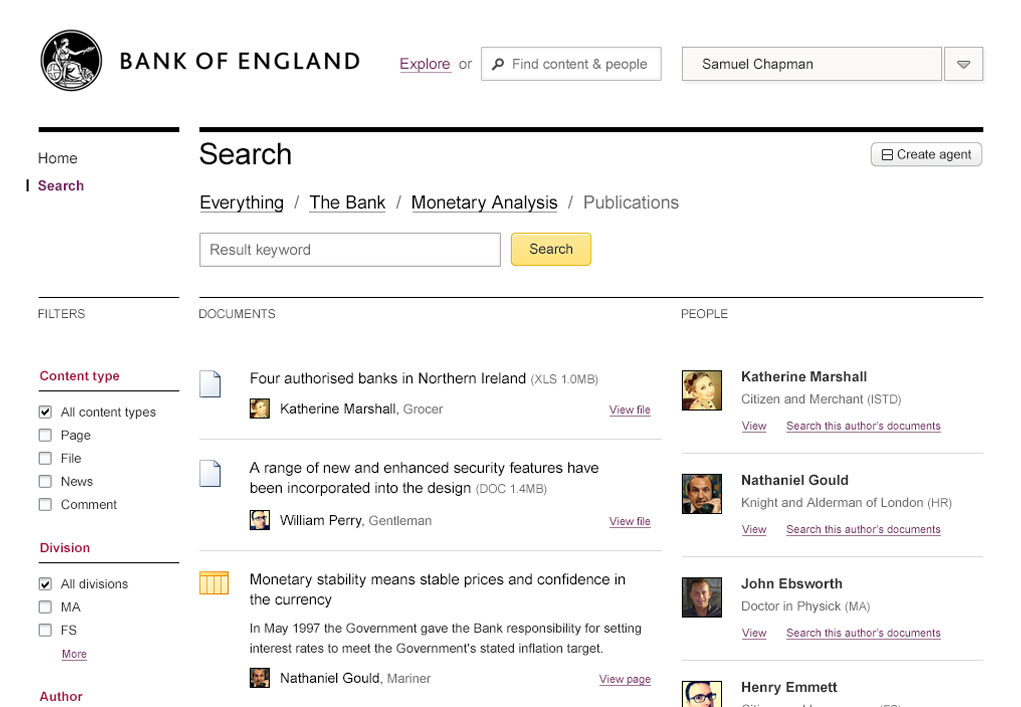Click William Perry's small avatar
1021x707 pixels.
click(260, 520)
